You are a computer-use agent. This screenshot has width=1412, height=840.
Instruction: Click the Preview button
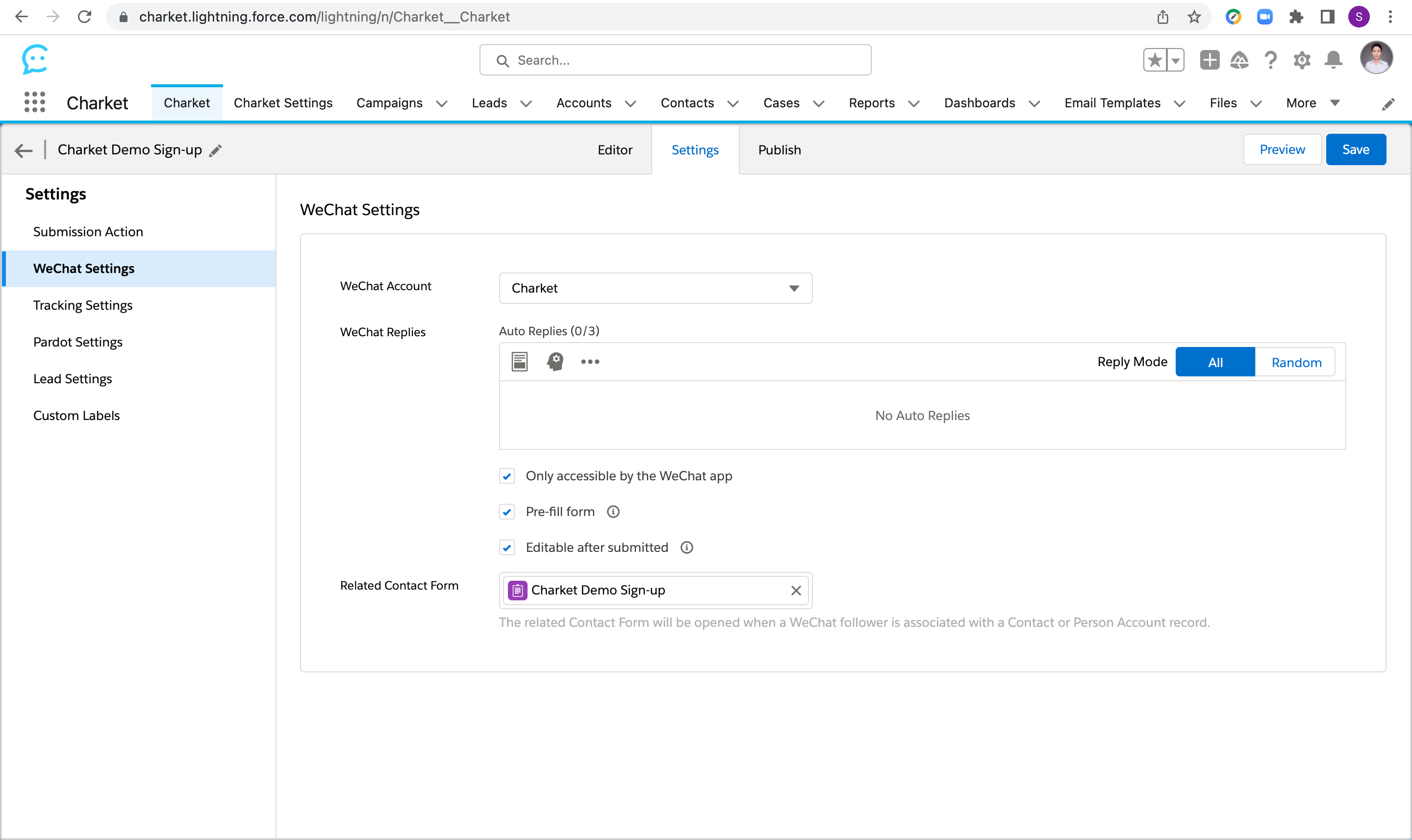[1282, 149]
